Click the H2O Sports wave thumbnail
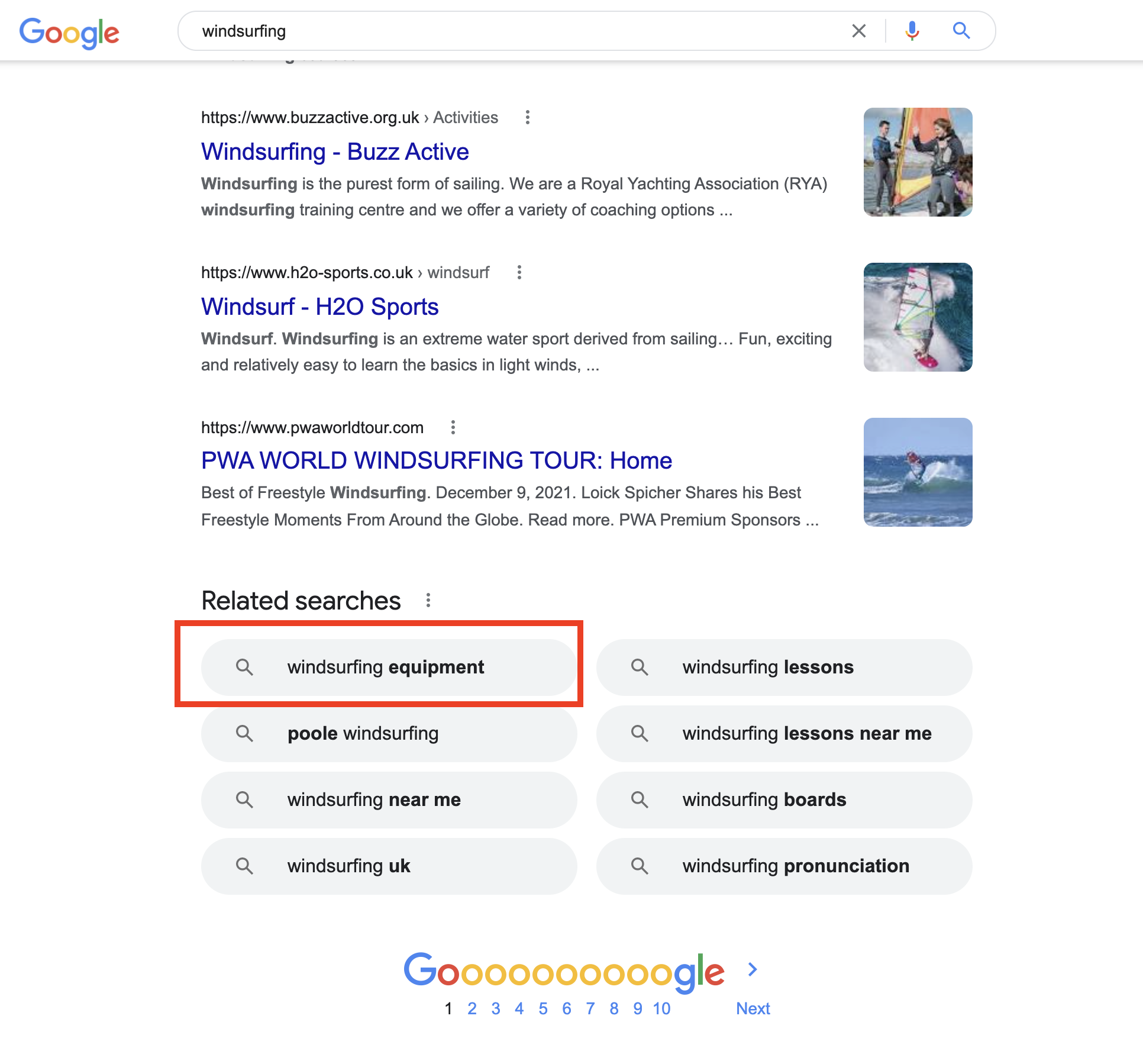Viewport: 1143px width, 1064px height. [x=918, y=317]
